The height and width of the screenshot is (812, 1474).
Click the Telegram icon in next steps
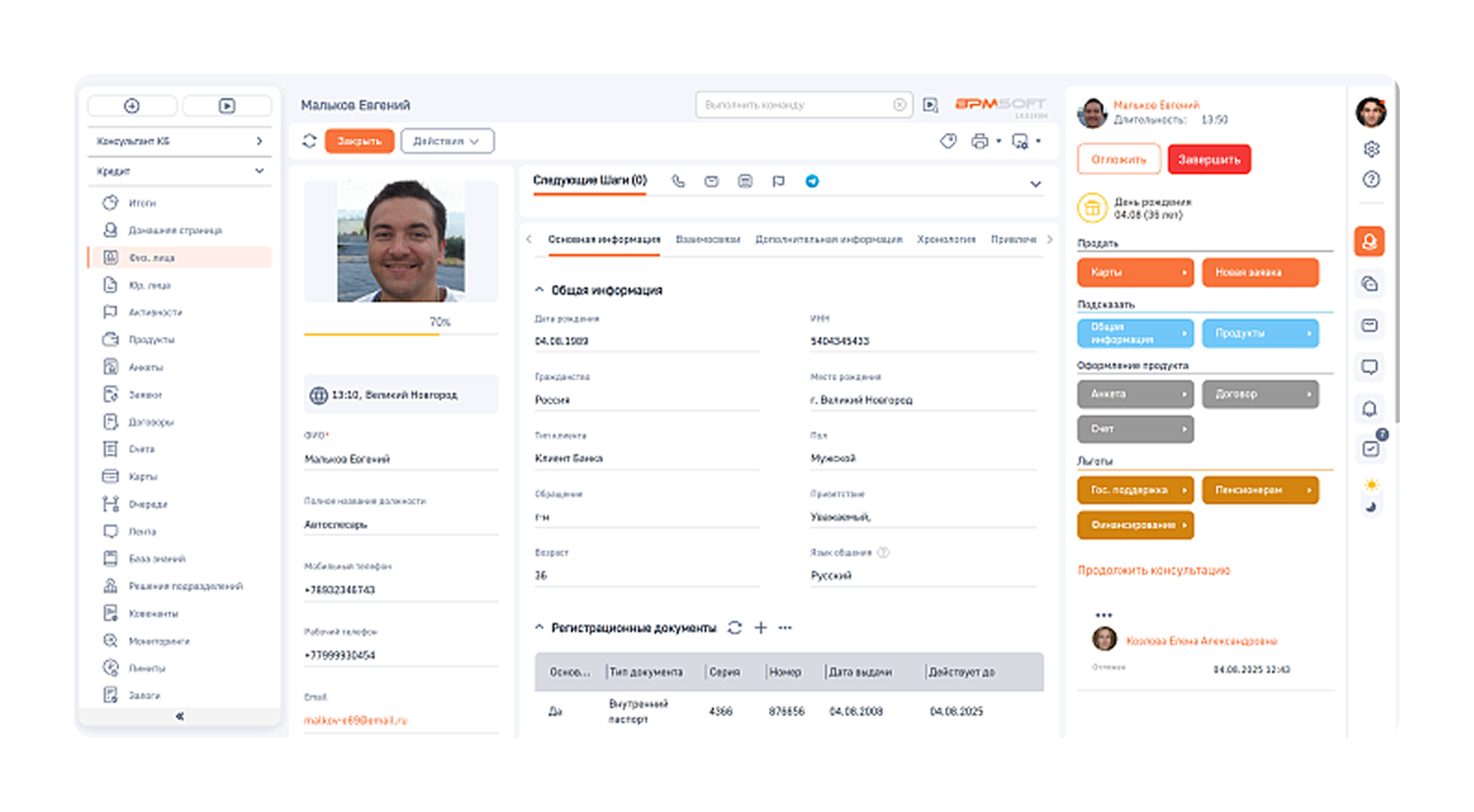(x=812, y=182)
